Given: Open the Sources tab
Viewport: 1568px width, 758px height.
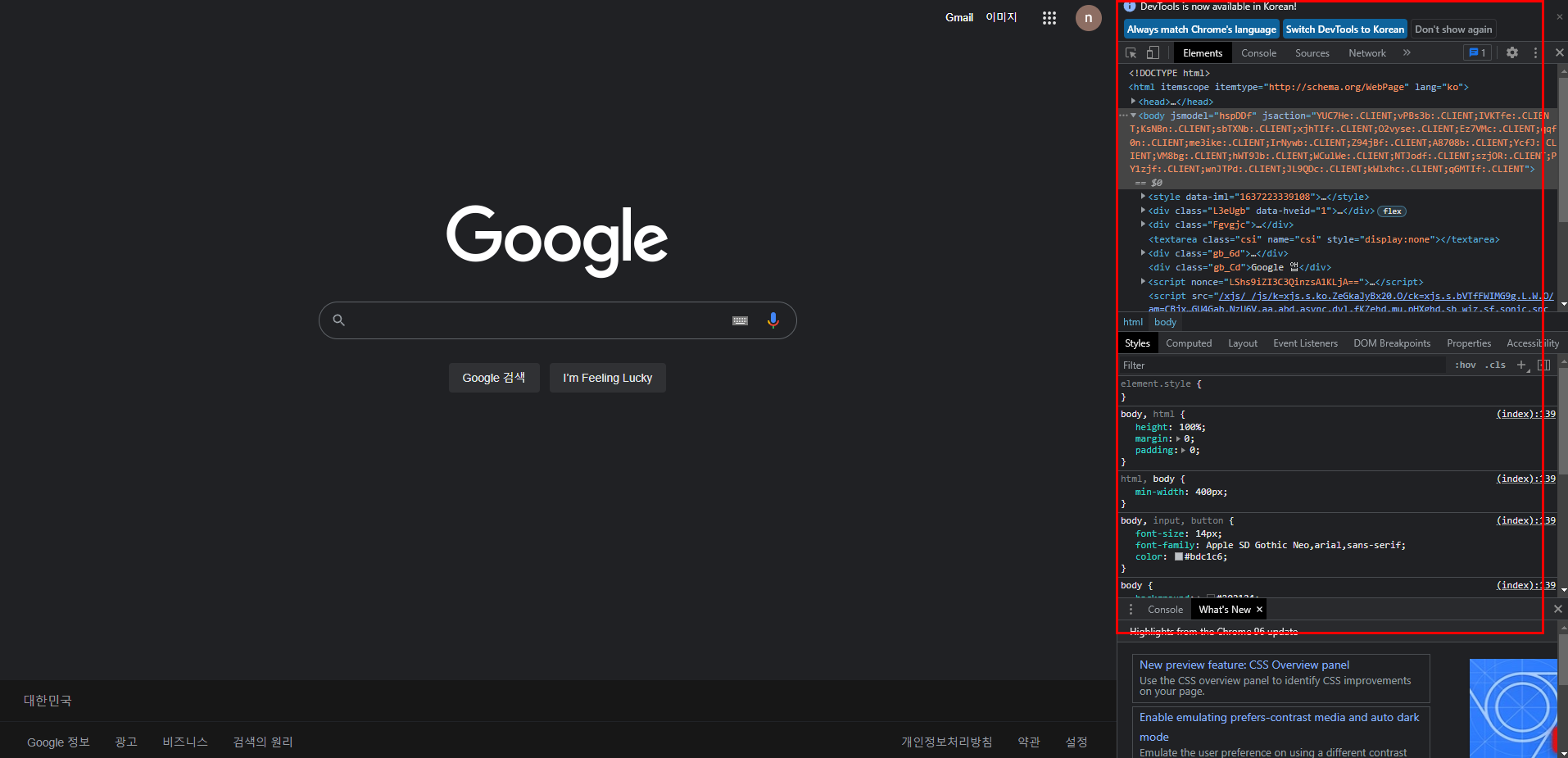Looking at the screenshot, I should [1312, 52].
